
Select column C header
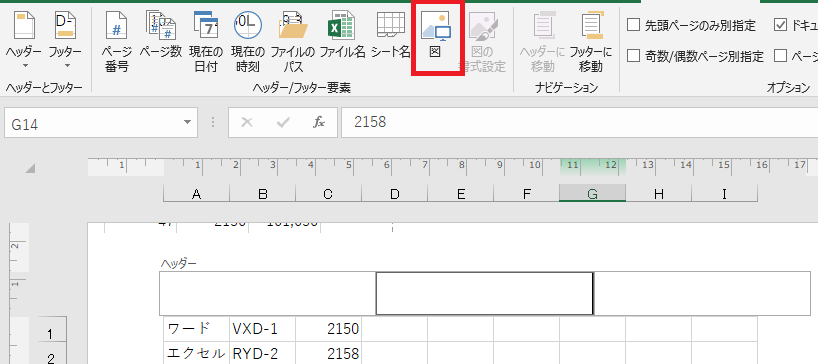328,194
